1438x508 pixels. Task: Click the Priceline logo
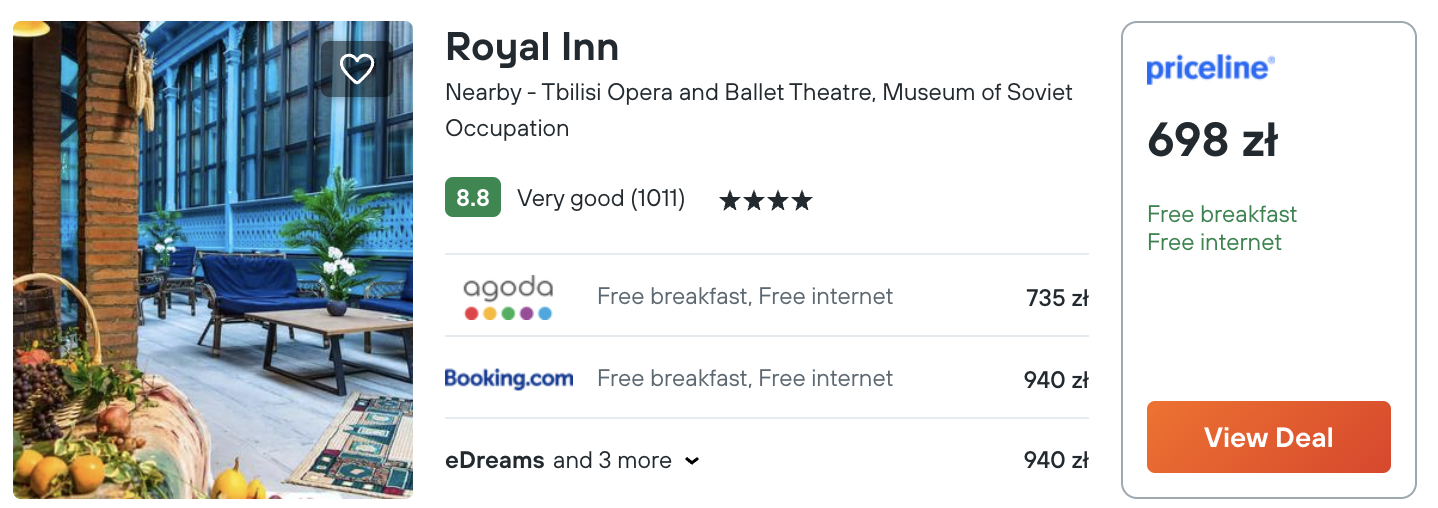[1210, 68]
